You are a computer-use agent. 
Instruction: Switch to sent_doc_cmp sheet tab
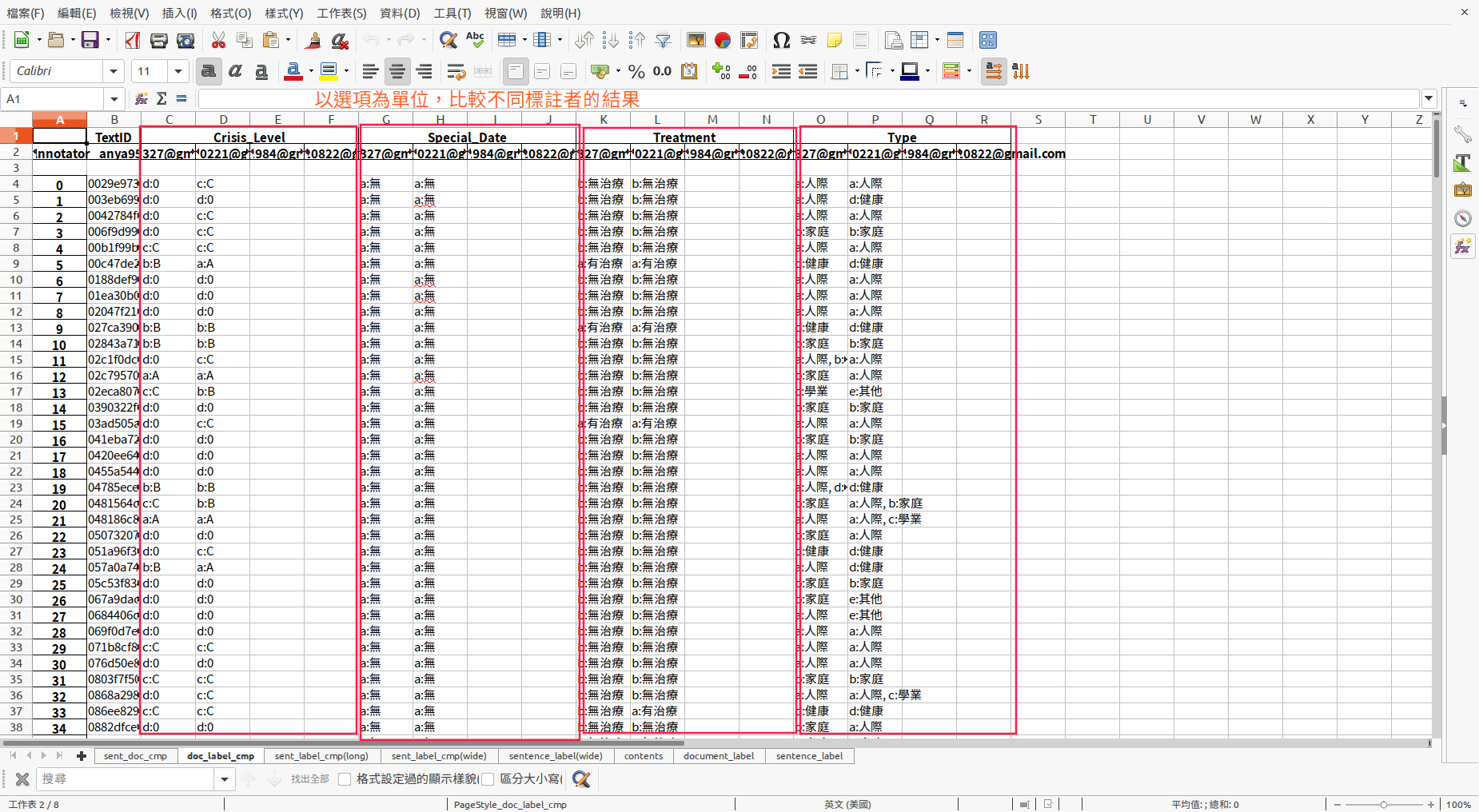tap(135, 755)
